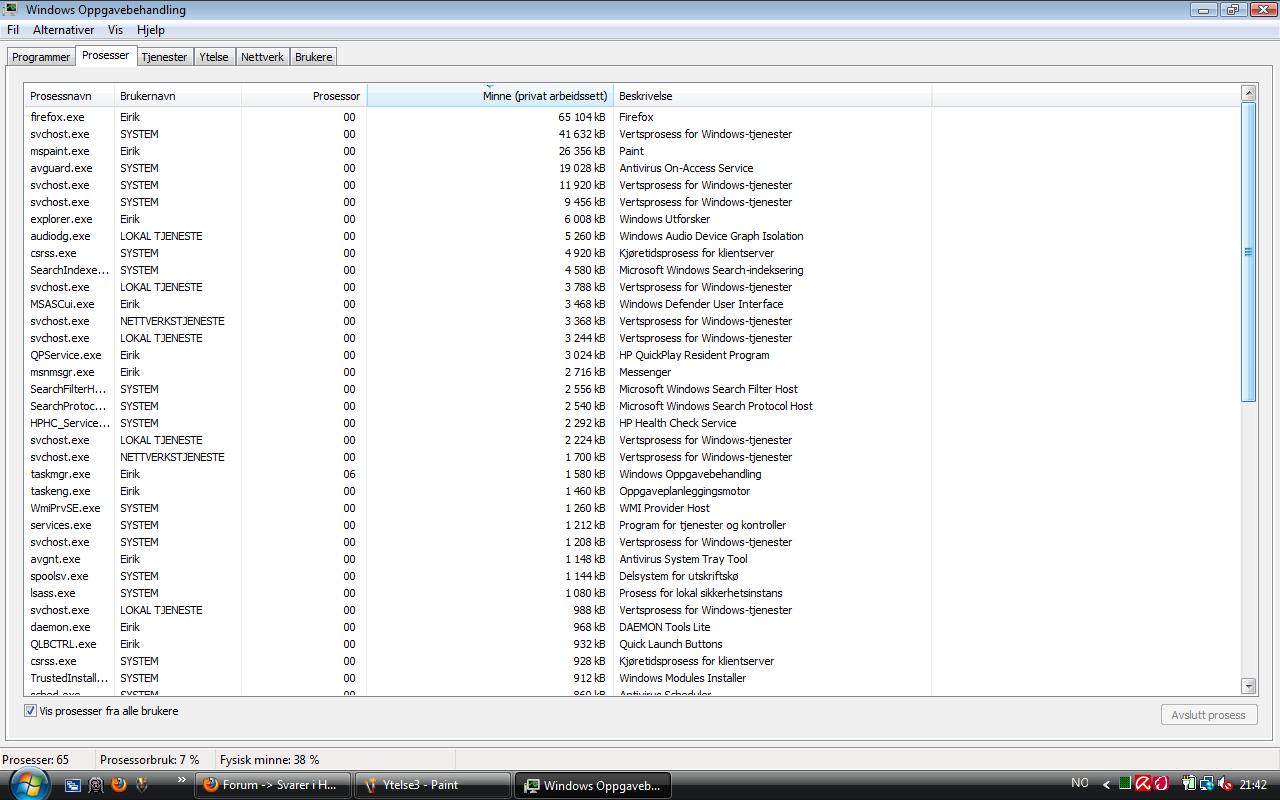
Task: Switch to the Ytelse3 - Paint taskbar button
Action: (432, 785)
